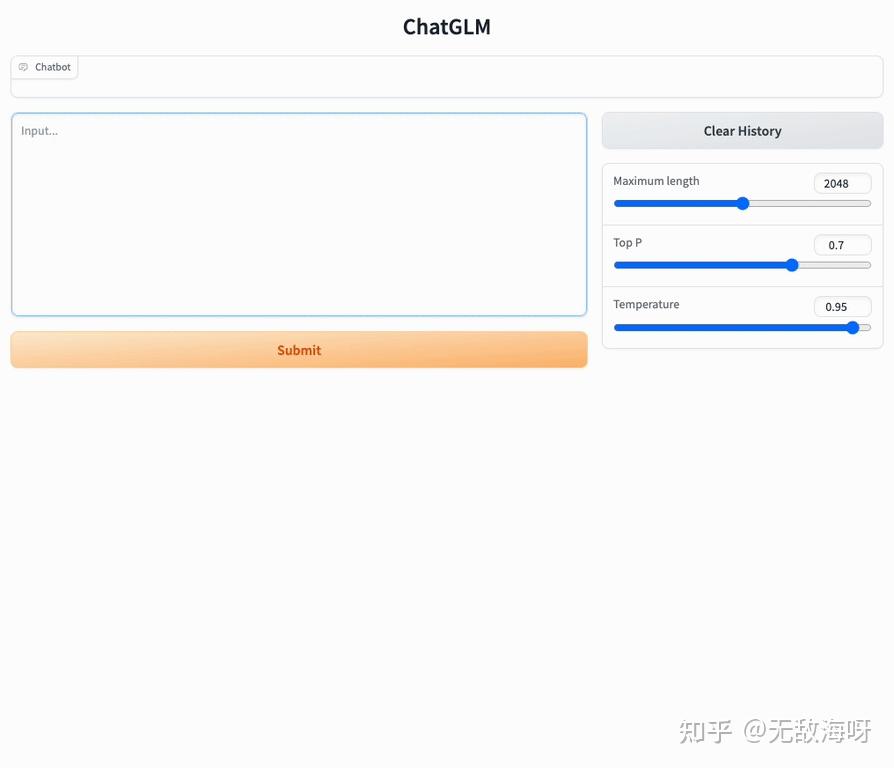The height and width of the screenshot is (768, 894).
Task: Click the 0.7 Top P value field
Action: (x=842, y=245)
